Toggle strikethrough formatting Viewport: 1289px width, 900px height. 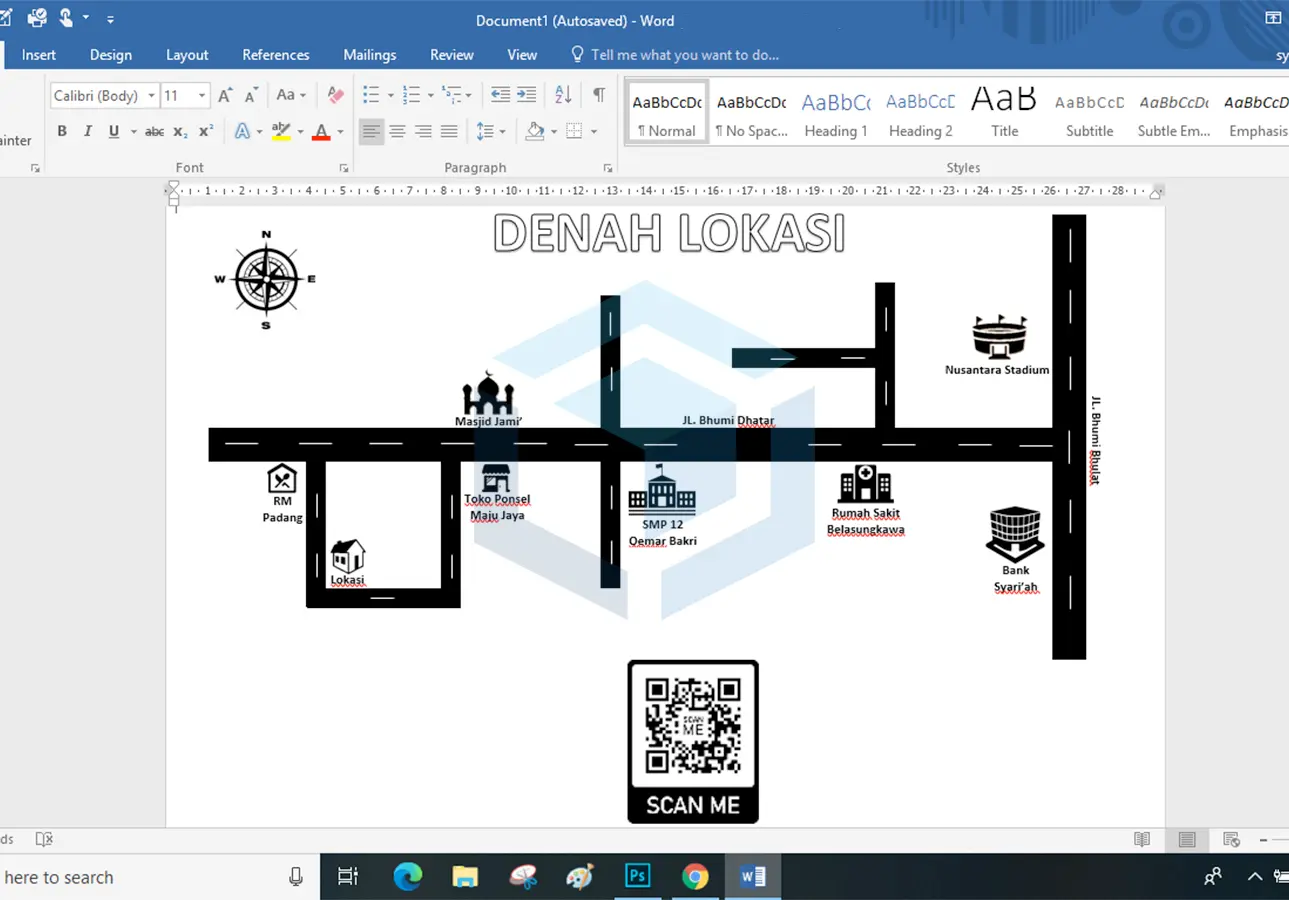coord(154,131)
